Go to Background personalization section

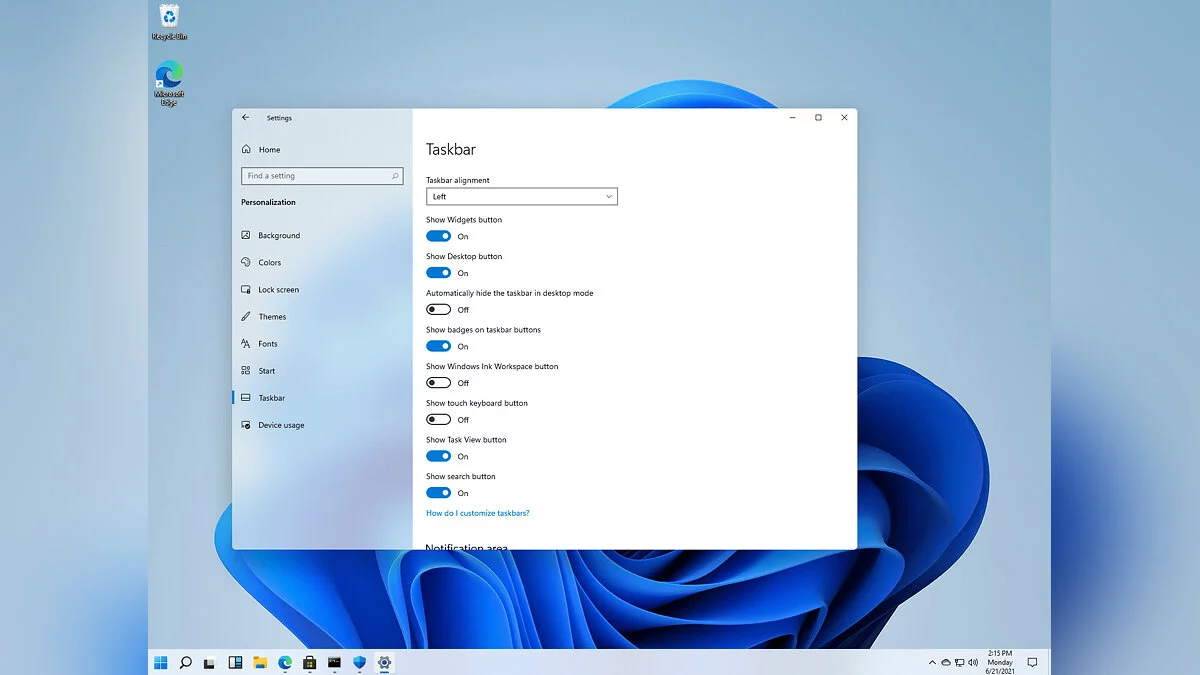[x=278, y=236]
